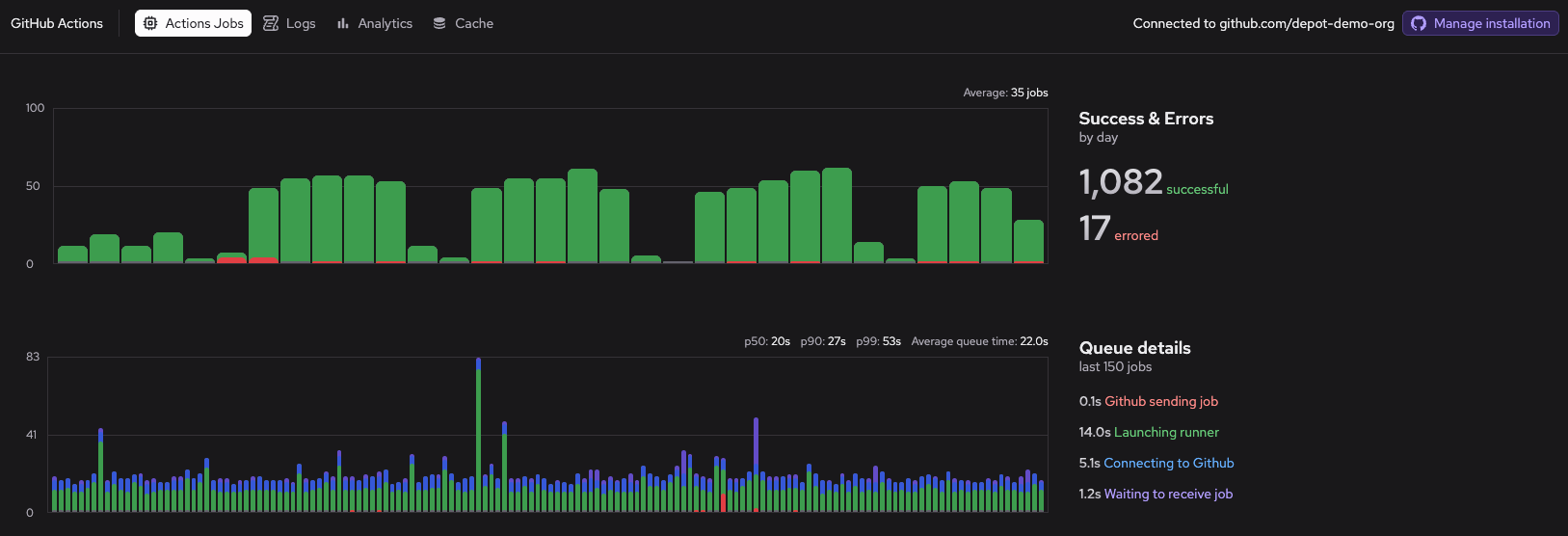Click the Actions Jobs tab icon
This screenshot has height=536, width=1568.
150,23
